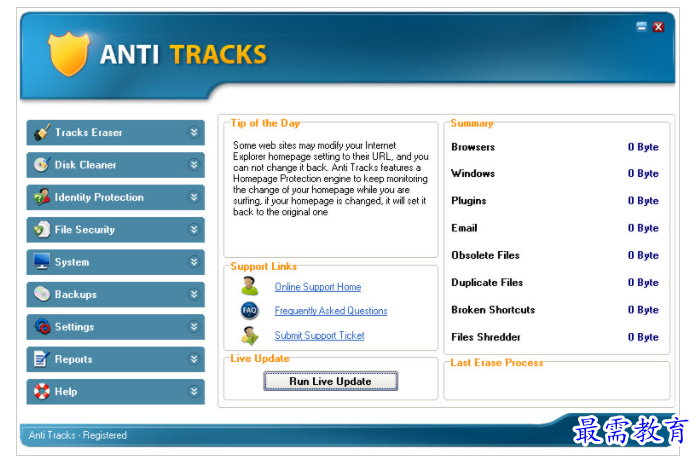697x462 pixels.
Task: Open the Submit Support Ticket link
Action: pos(319,335)
